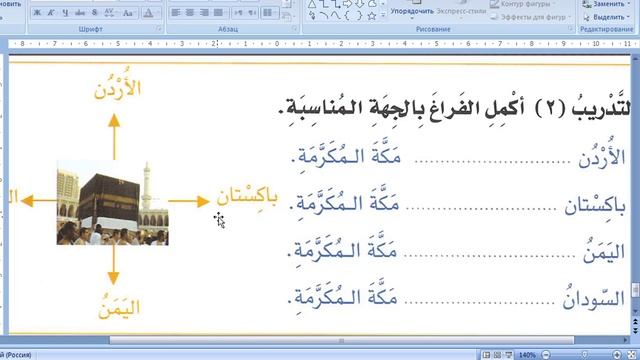The width and height of the screenshot is (640, 360).
Task: Select the star shape
Action: 371,16
